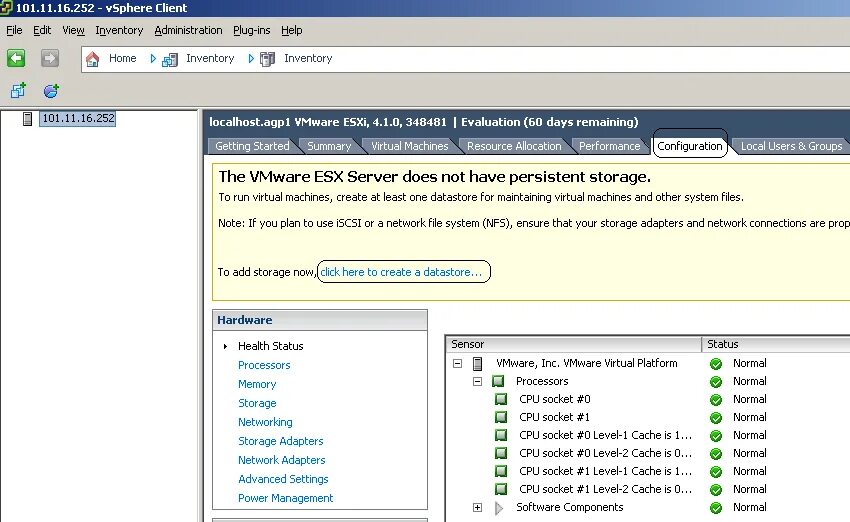Open the View menu
Viewport: 850px width, 522px height.
click(x=73, y=30)
